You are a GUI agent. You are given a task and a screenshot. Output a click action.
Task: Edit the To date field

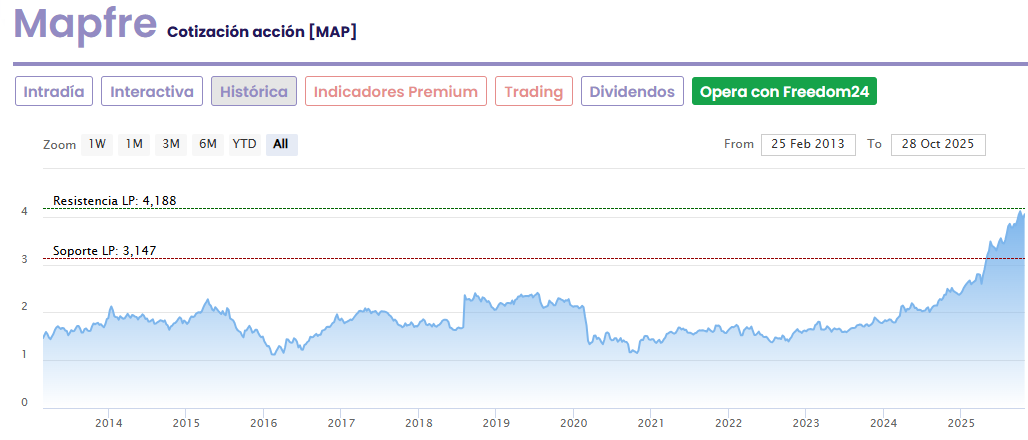tap(938, 144)
